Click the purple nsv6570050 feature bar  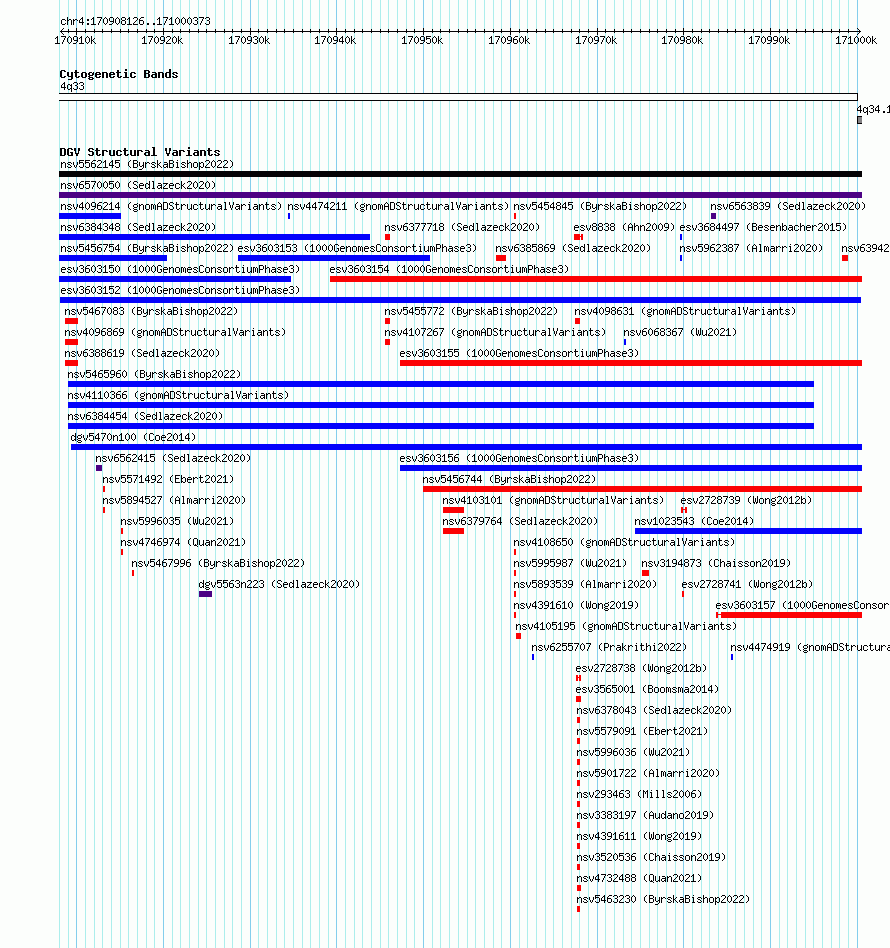coord(460,195)
